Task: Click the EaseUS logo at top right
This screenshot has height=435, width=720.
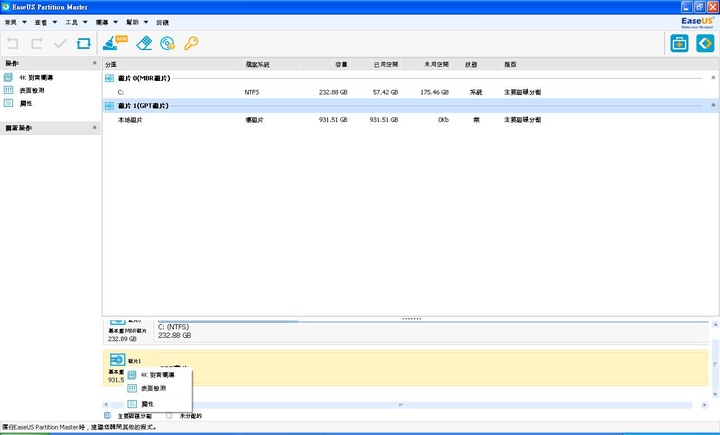Action: [698, 22]
